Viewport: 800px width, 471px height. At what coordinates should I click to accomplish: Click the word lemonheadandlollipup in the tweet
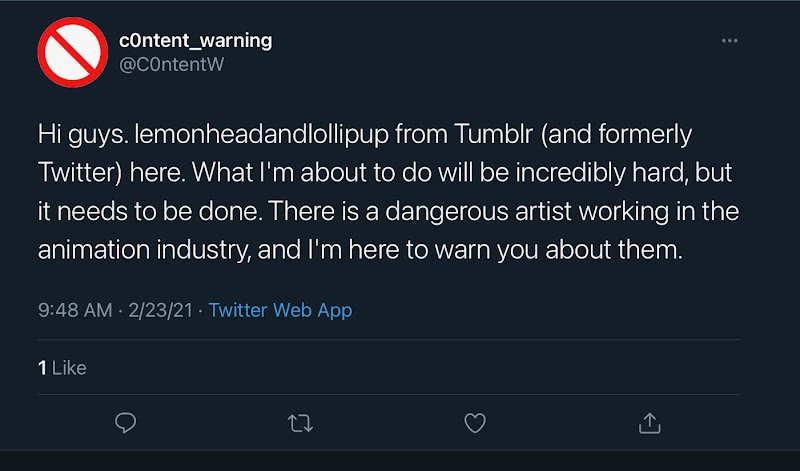(262, 135)
